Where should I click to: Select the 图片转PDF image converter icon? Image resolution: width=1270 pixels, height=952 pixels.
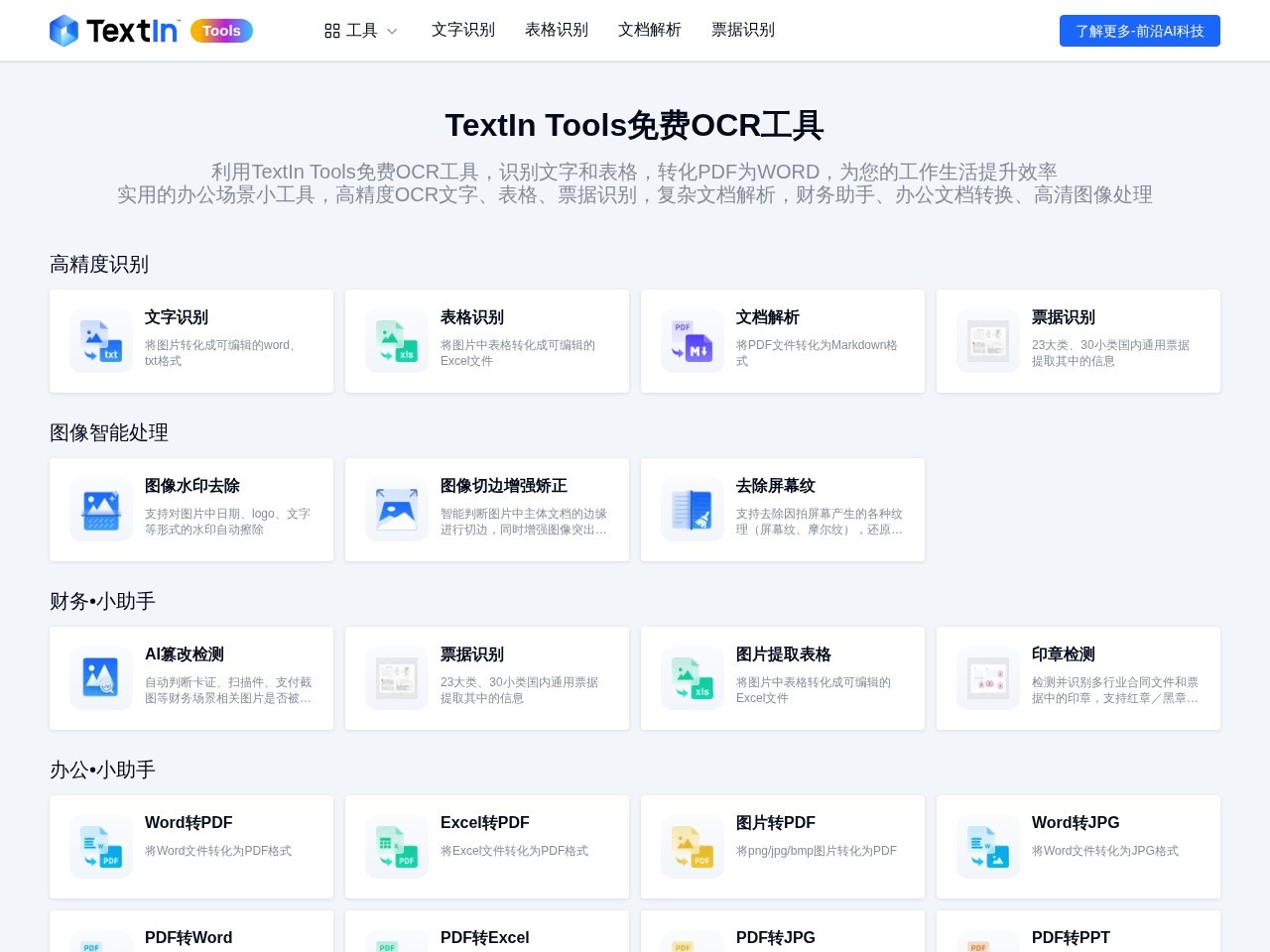coord(692,847)
